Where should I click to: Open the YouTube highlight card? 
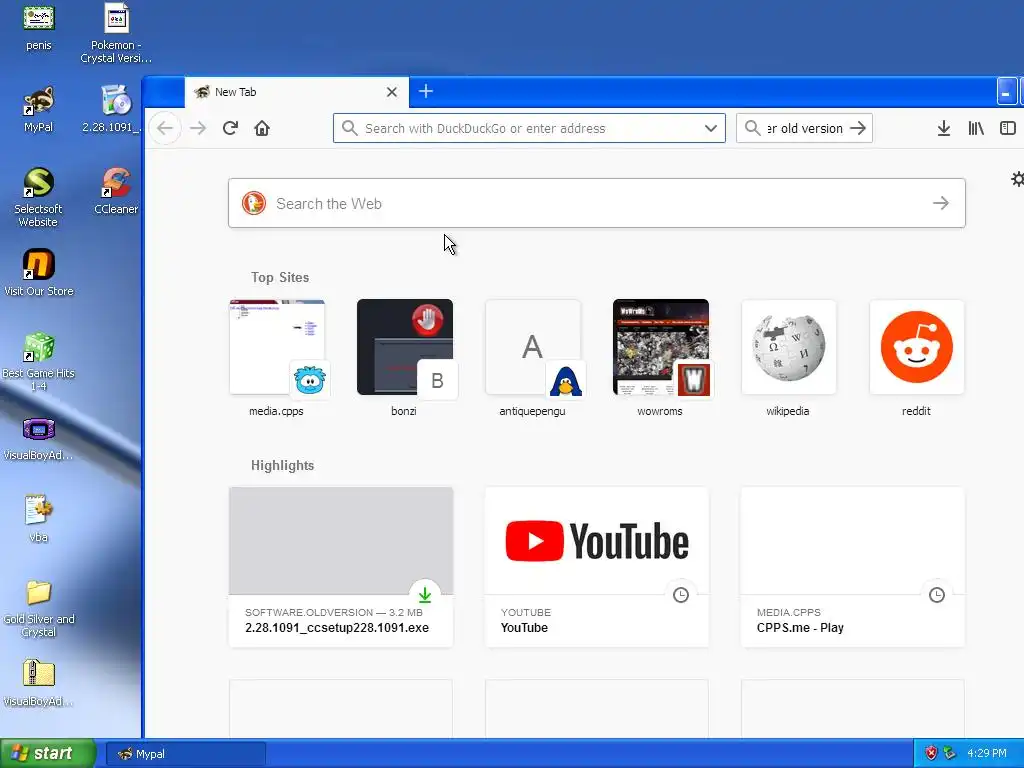[597, 567]
